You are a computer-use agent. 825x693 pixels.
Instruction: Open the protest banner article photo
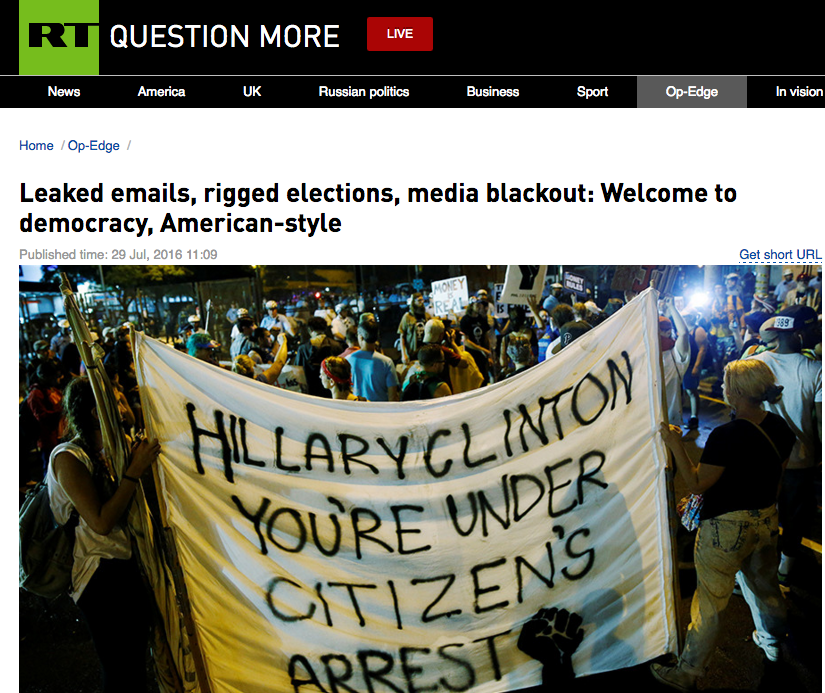click(x=420, y=479)
